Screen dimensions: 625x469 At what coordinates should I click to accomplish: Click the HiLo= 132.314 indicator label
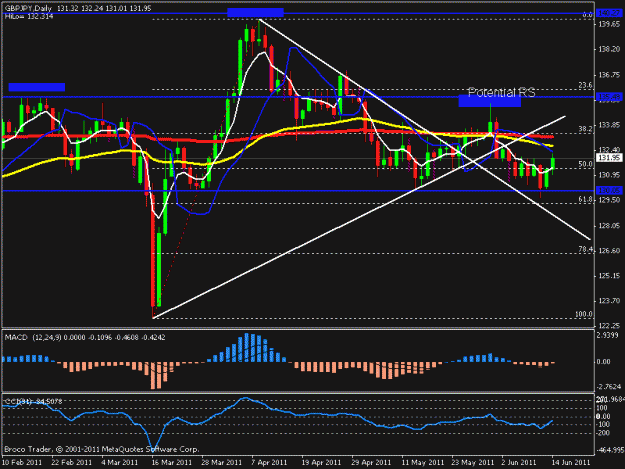pos(29,16)
